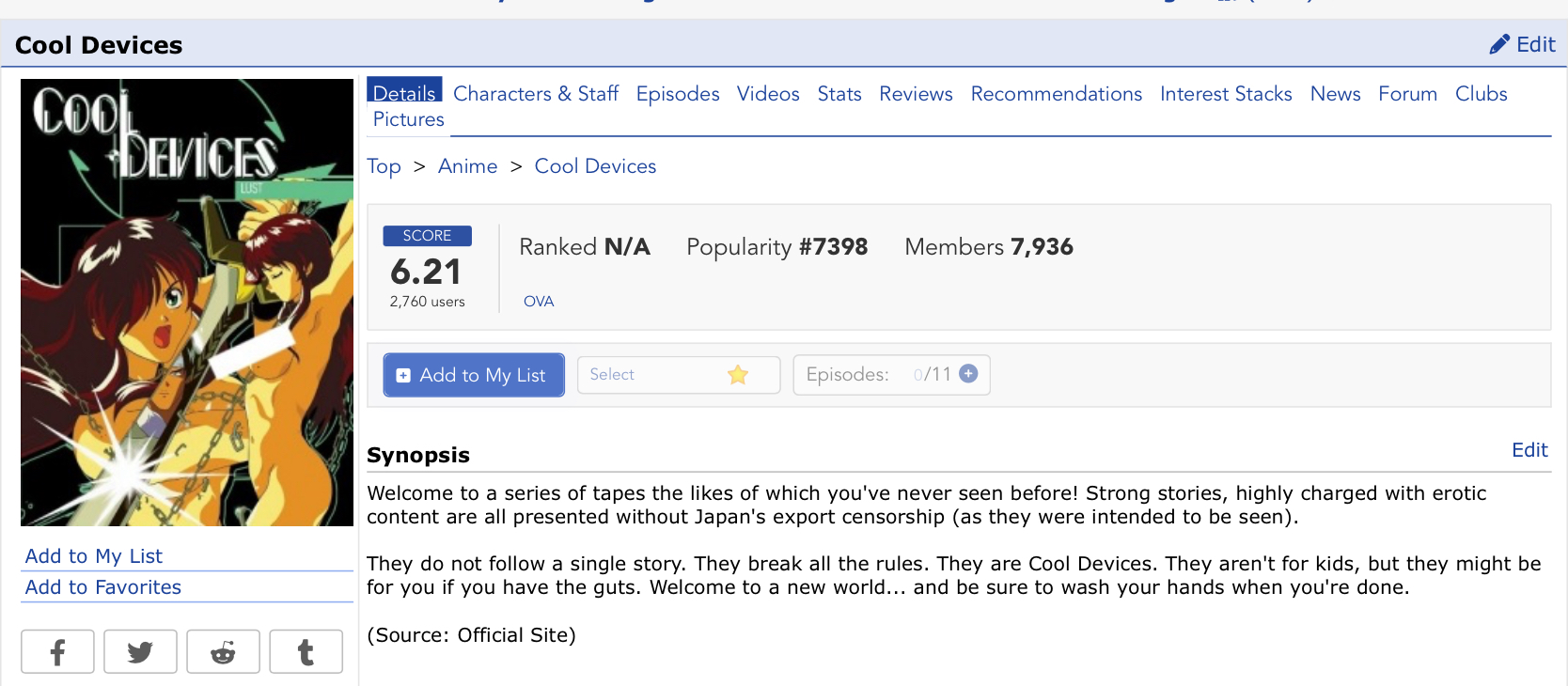Switch to Characters & Staff tab
Viewport: 1568px width, 686px height.
pyautogui.click(x=536, y=93)
